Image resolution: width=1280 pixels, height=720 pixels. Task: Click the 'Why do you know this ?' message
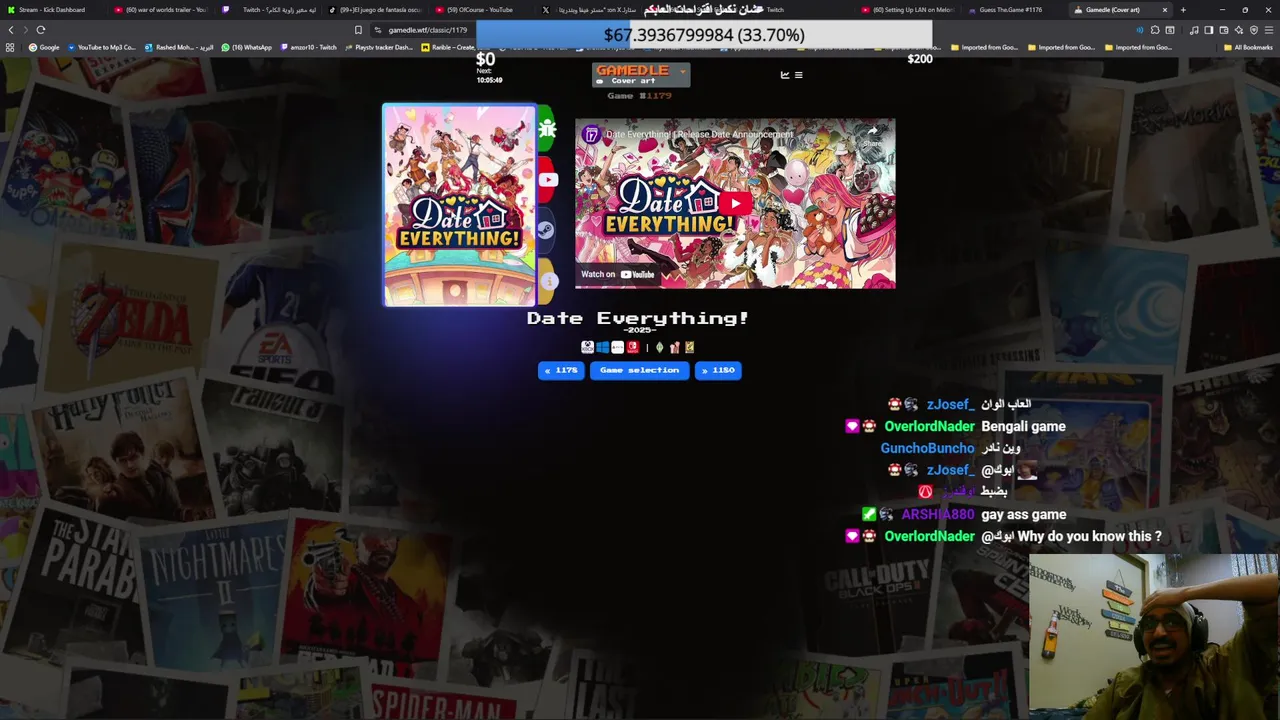1090,536
